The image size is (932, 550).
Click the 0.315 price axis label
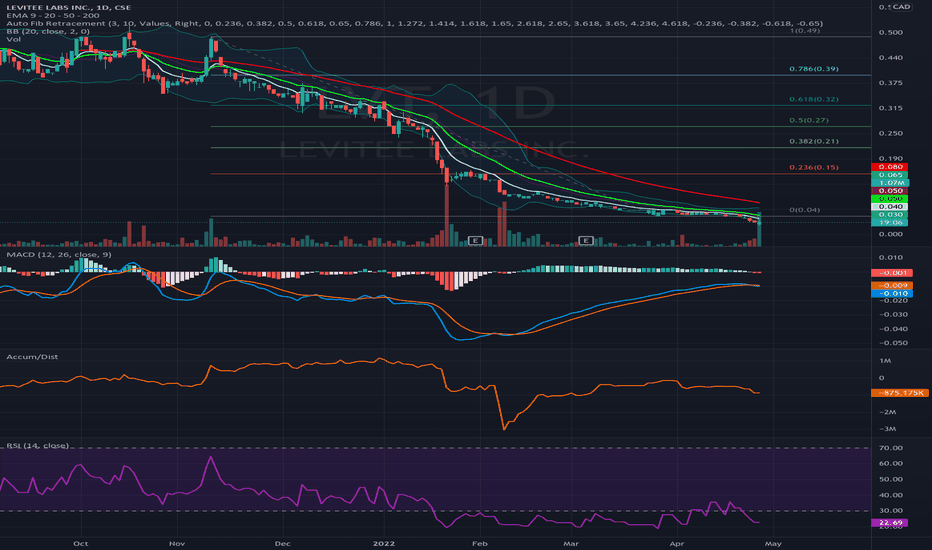(x=890, y=108)
